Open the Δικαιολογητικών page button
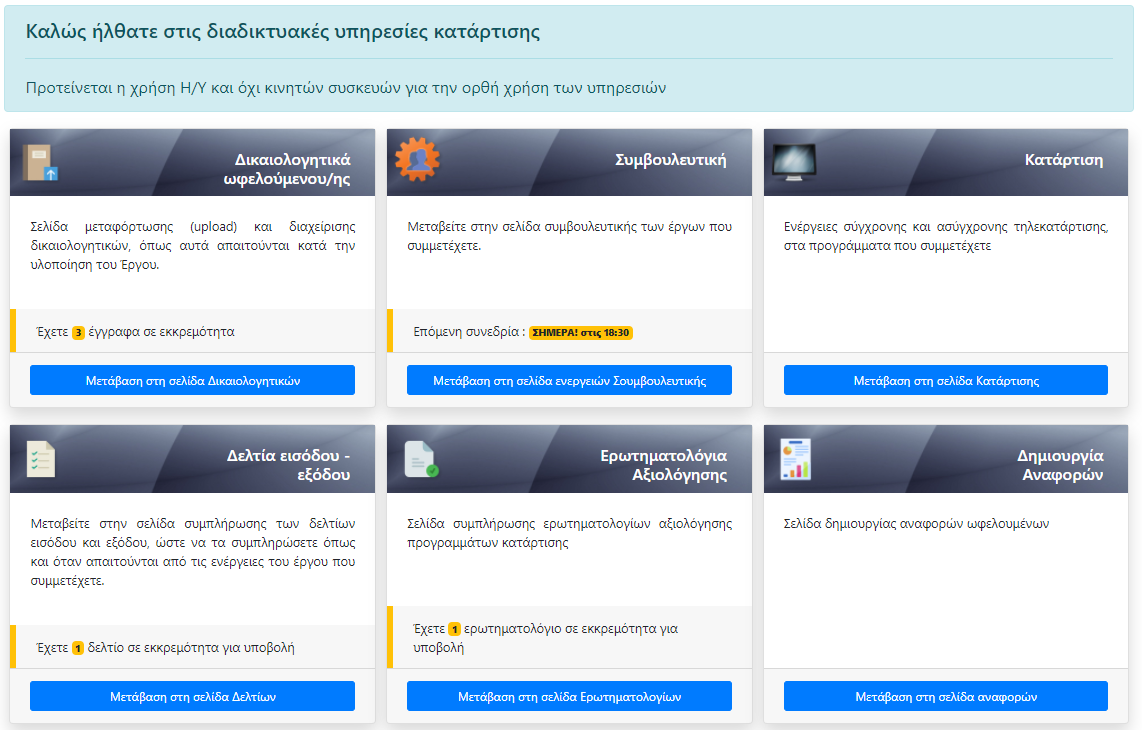 click(192, 380)
